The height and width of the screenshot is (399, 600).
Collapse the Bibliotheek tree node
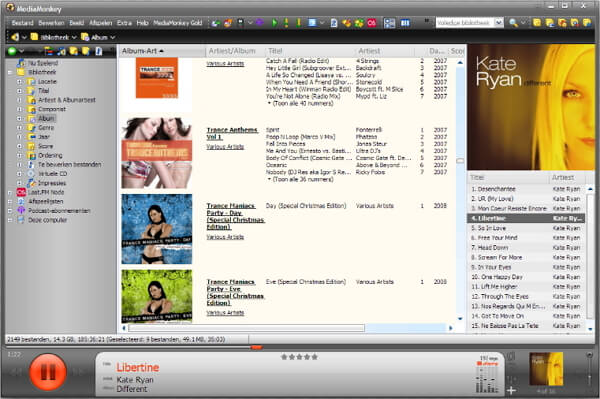pyautogui.click(x=10, y=72)
